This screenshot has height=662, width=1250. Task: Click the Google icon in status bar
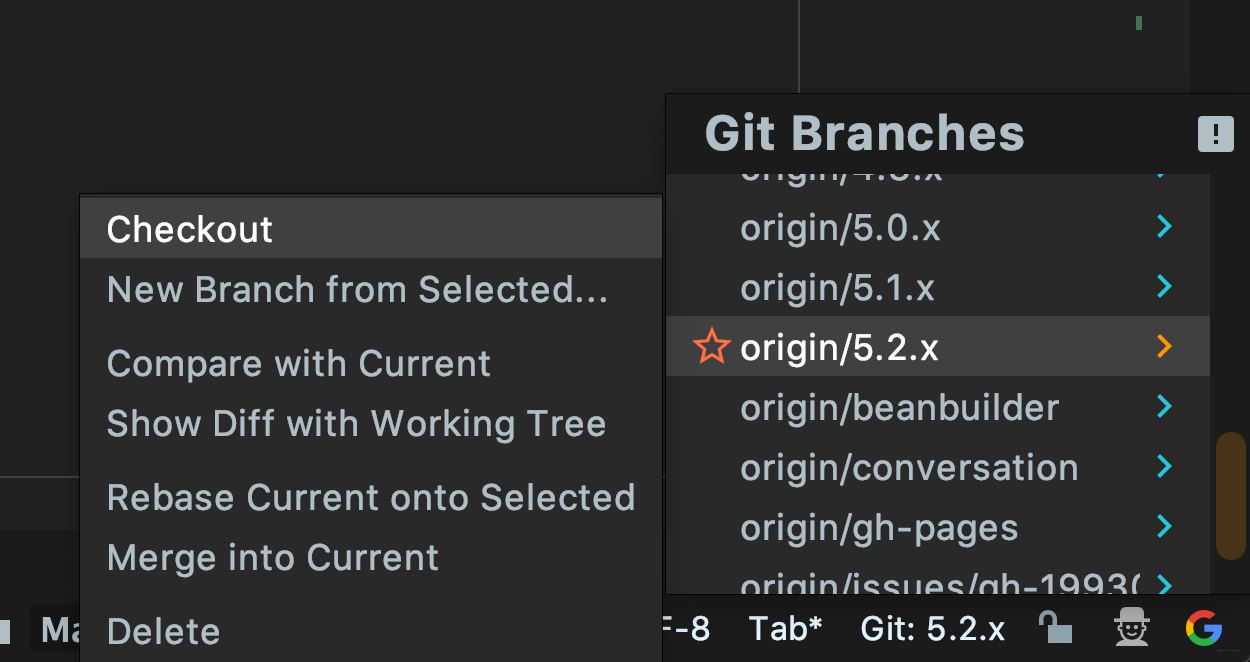click(x=1204, y=628)
